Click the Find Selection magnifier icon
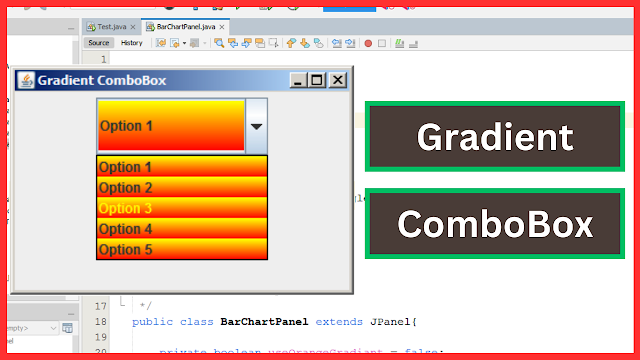Viewport: 640px width, 360px height. [x=219, y=43]
